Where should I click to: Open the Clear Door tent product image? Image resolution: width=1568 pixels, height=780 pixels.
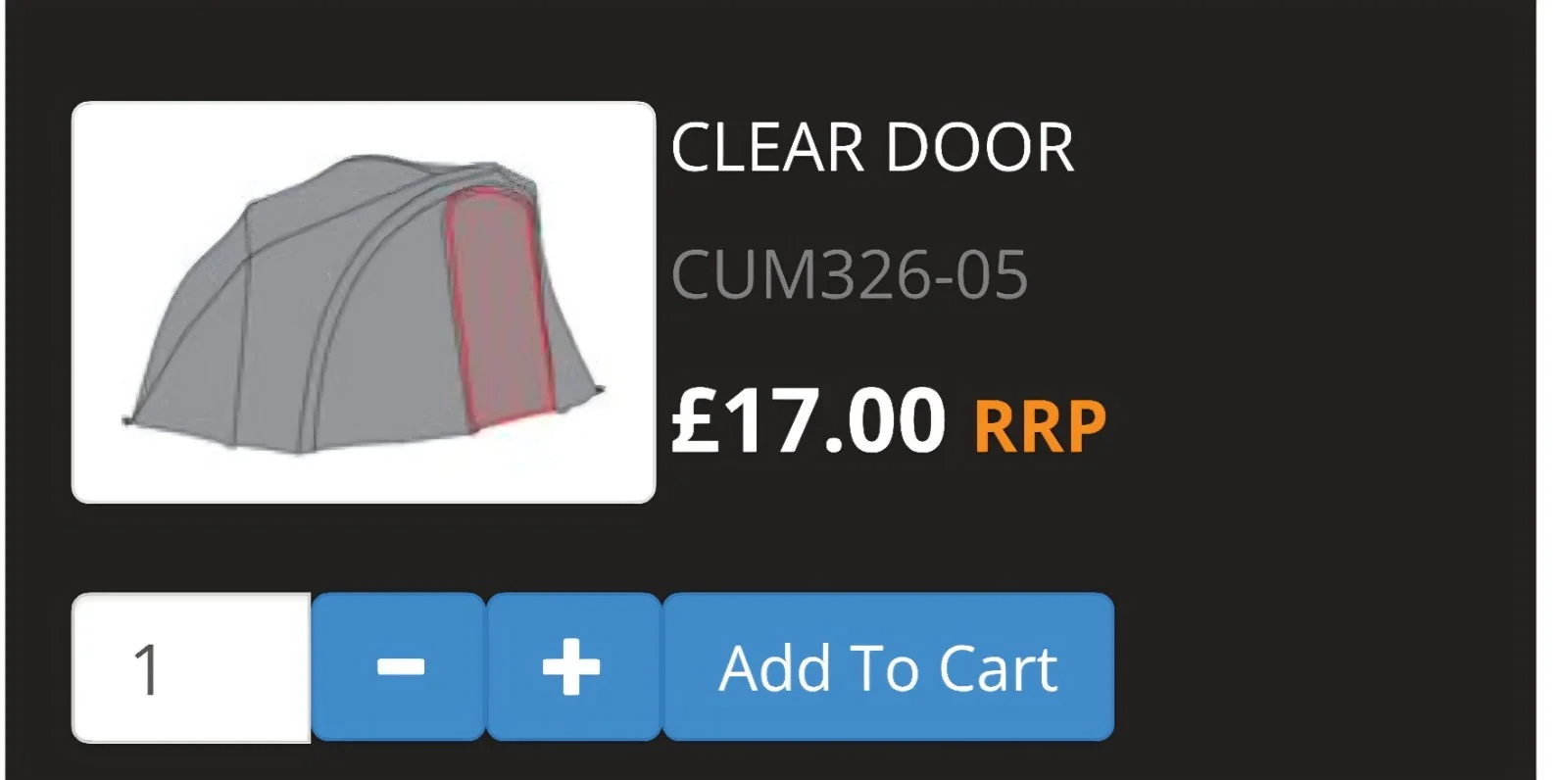click(364, 302)
